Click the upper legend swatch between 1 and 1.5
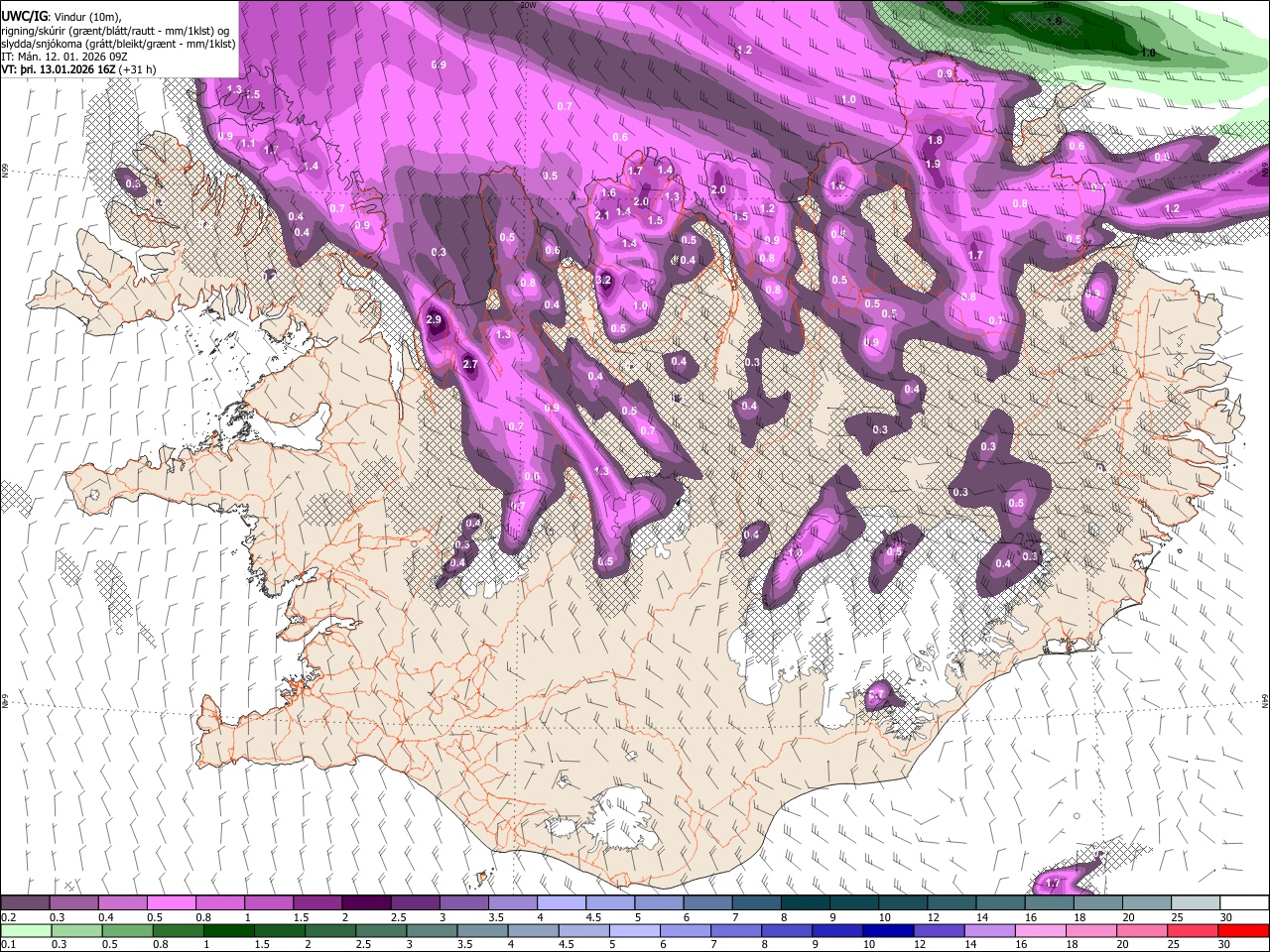This screenshot has height=952, width=1270. click(269, 903)
